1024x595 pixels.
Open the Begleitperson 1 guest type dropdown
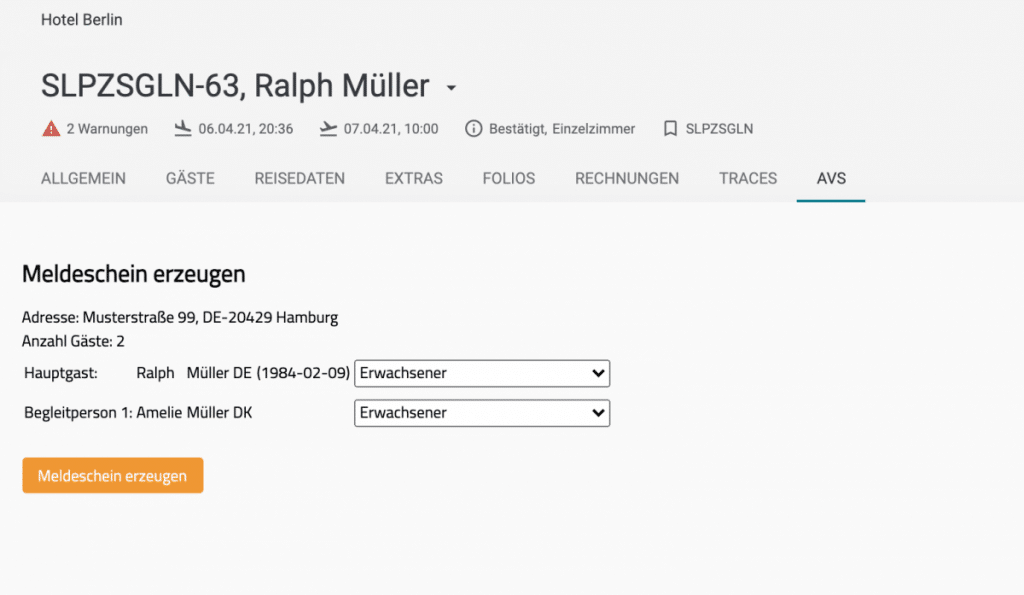(x=482, y=413)
